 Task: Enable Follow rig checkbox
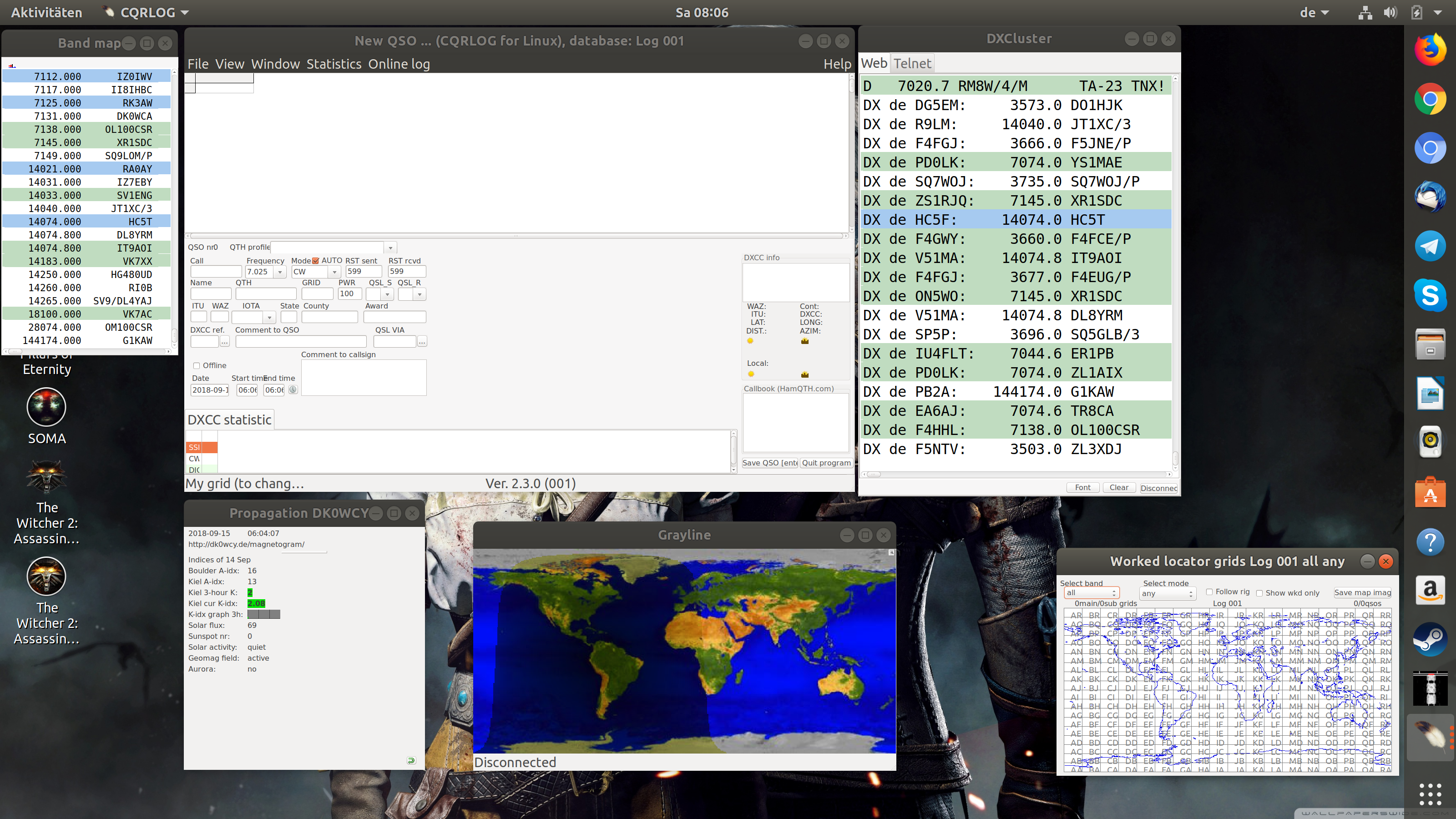coord(1209,592)
